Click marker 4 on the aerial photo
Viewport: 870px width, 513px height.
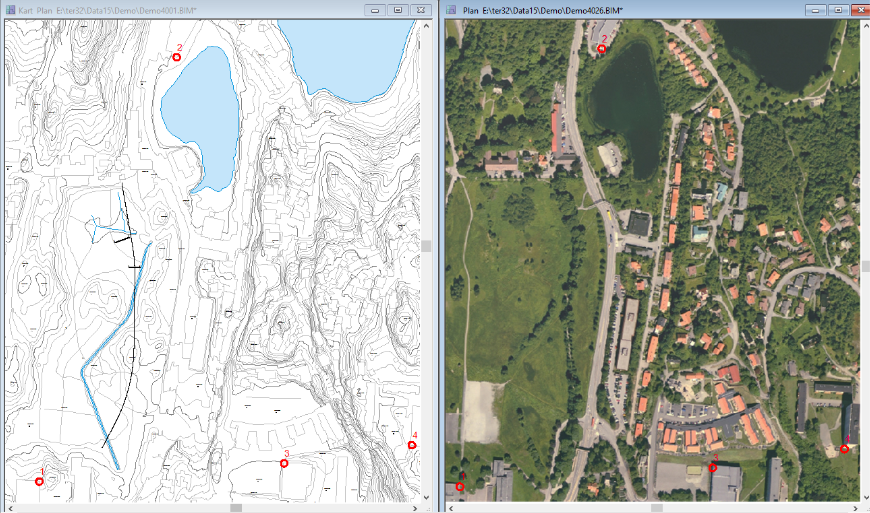[845, 449]
